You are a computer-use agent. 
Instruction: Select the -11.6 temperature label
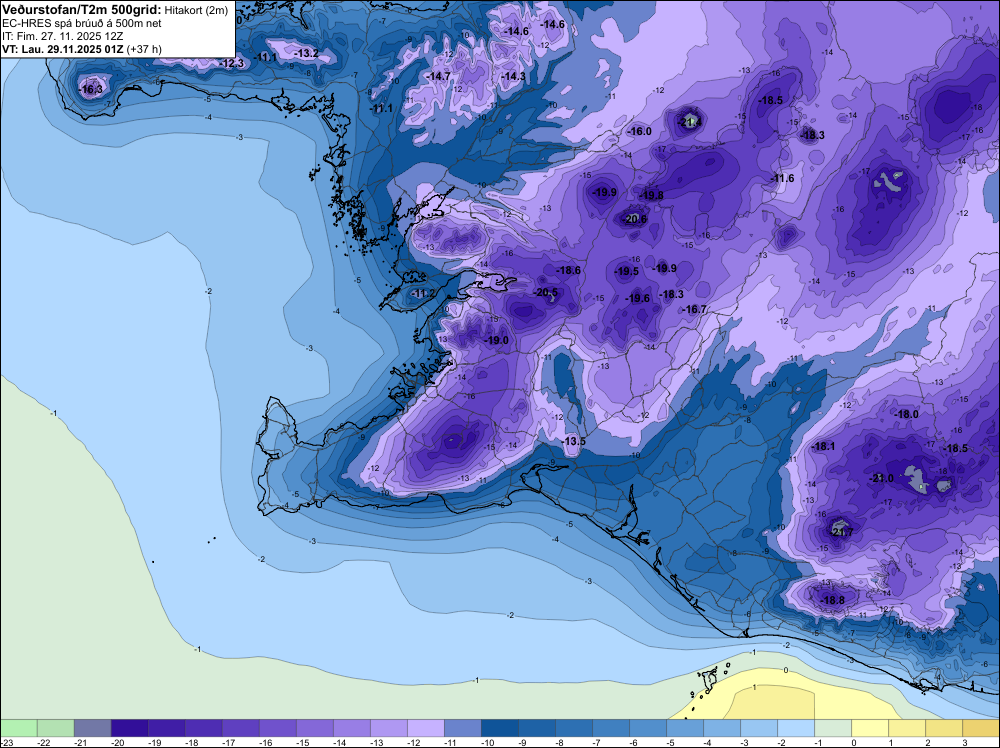click(x=783, y=178)
